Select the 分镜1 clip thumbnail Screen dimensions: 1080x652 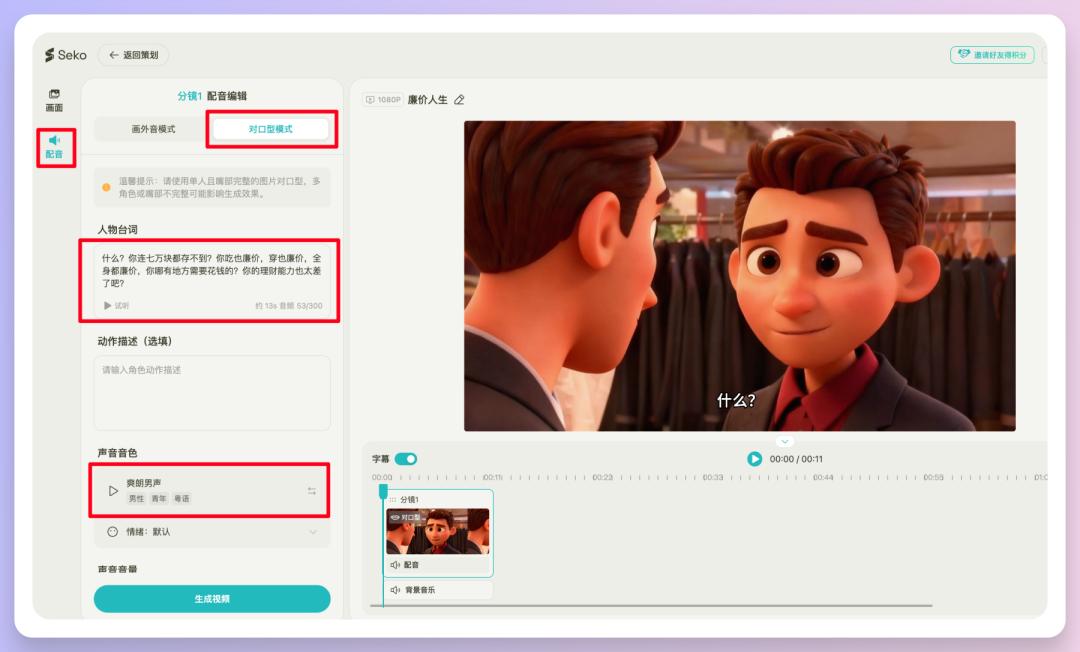click(438, 532)
